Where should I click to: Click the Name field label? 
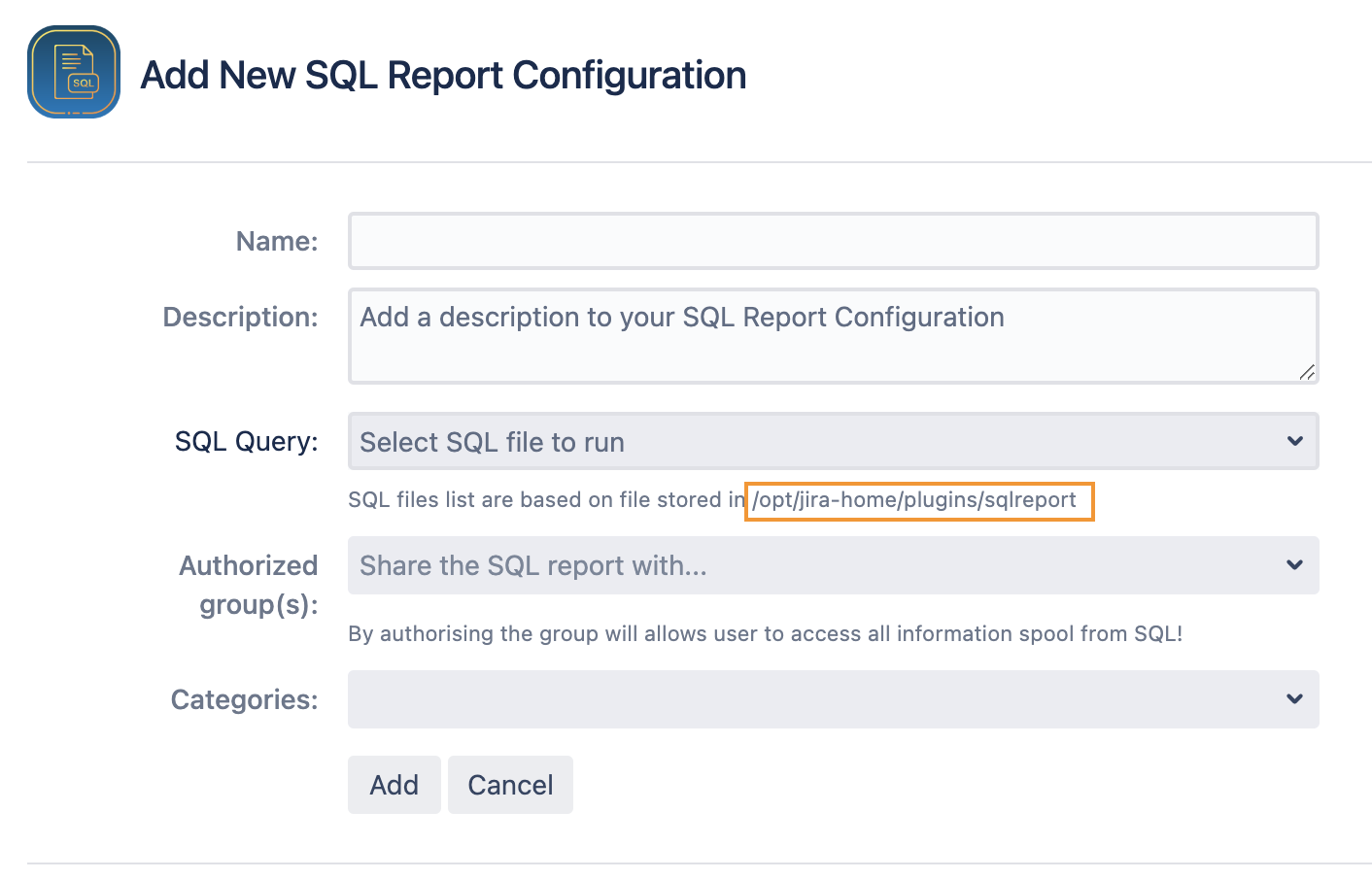pos(277,240)
